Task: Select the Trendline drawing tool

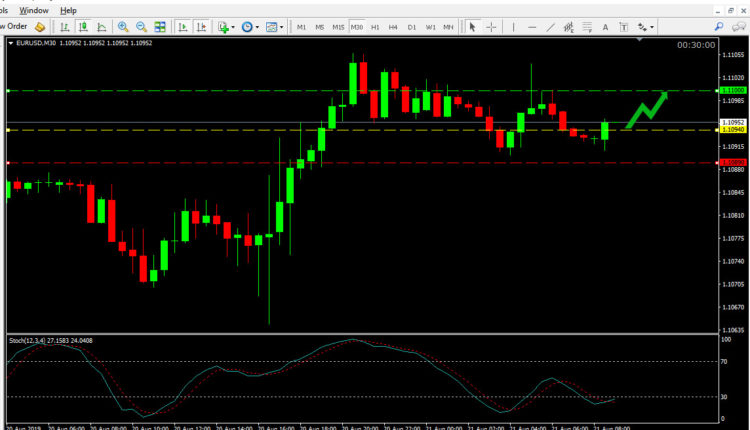Action: pos(551,27)
